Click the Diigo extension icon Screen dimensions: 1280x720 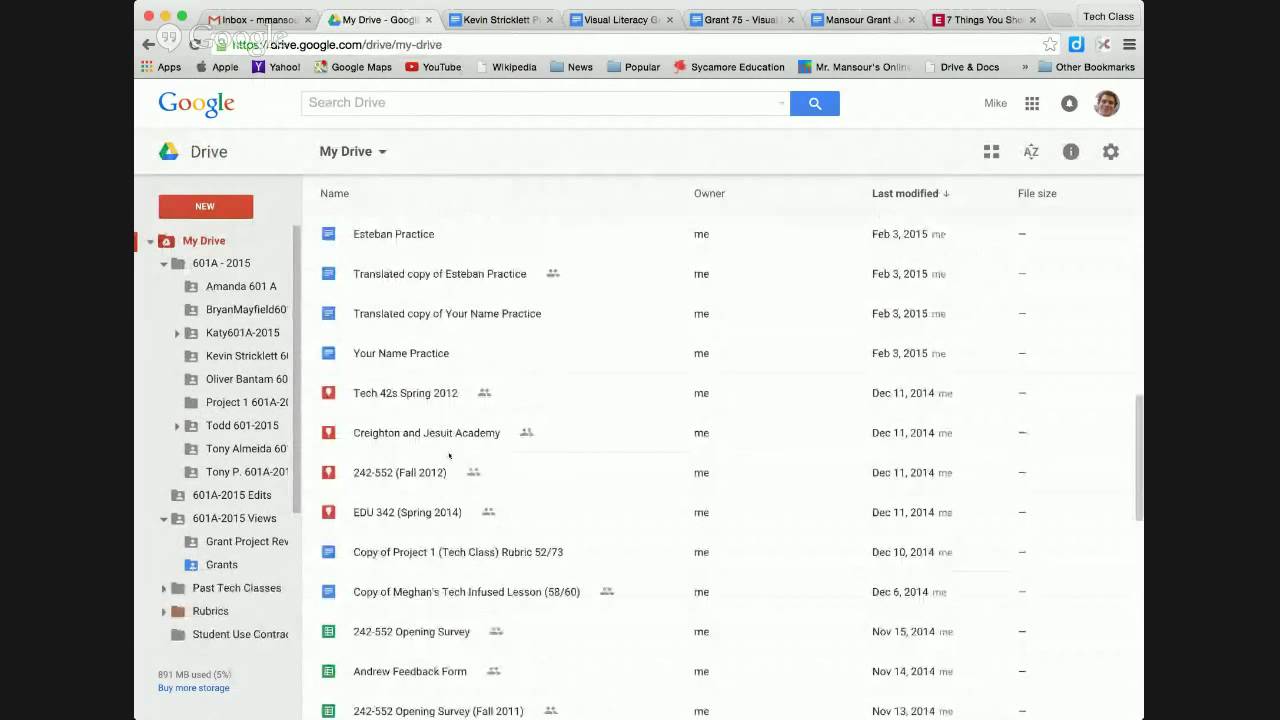(1076, 44)
